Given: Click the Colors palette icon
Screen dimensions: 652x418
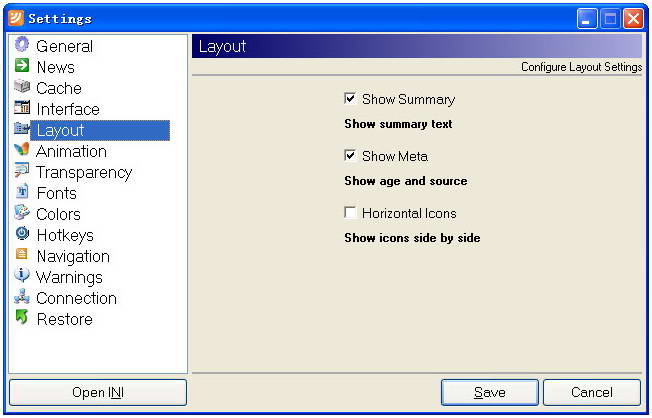Looking at the screenshot, I should 22,212.
